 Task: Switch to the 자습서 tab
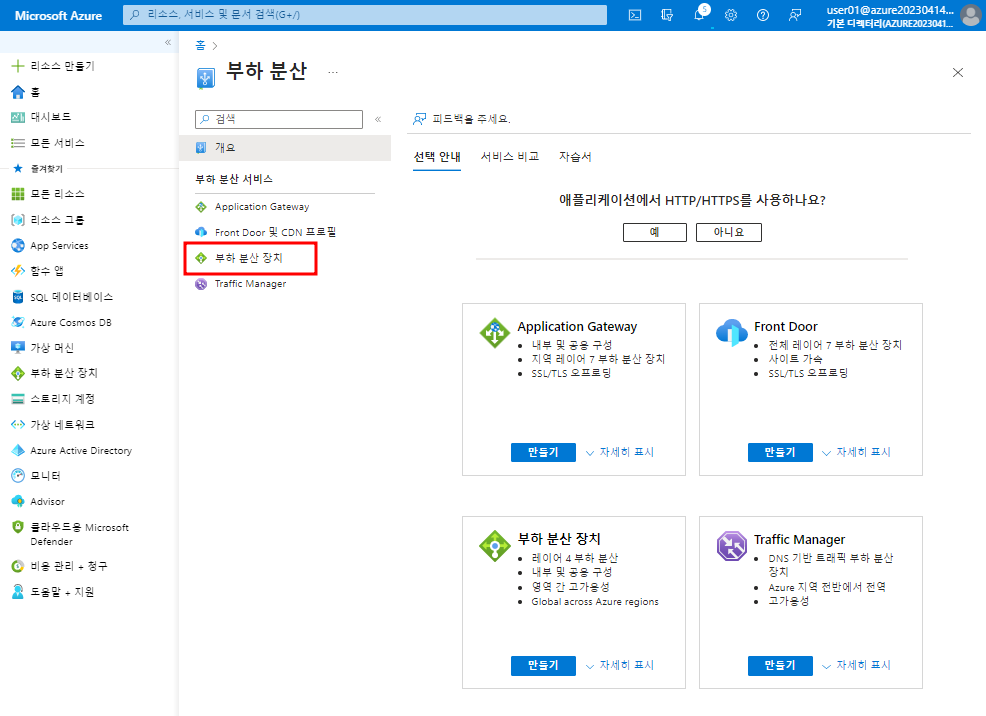(x=575, y=157)
